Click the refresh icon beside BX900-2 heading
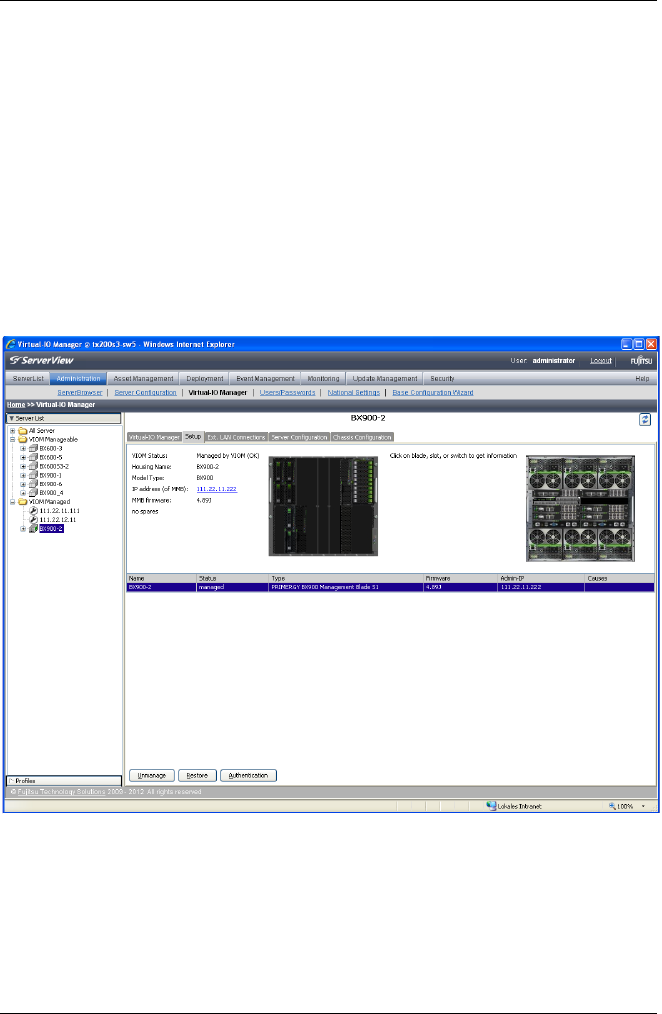The width and height of the screenshot is (662, 1014). pos(645,420)
